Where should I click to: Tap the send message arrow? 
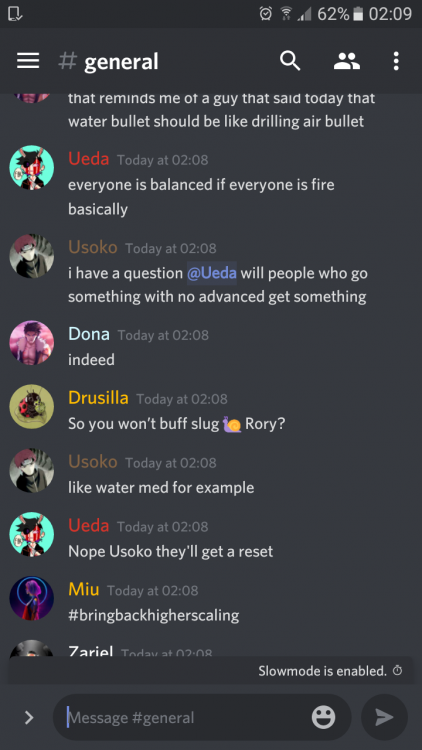coord(384,717)
